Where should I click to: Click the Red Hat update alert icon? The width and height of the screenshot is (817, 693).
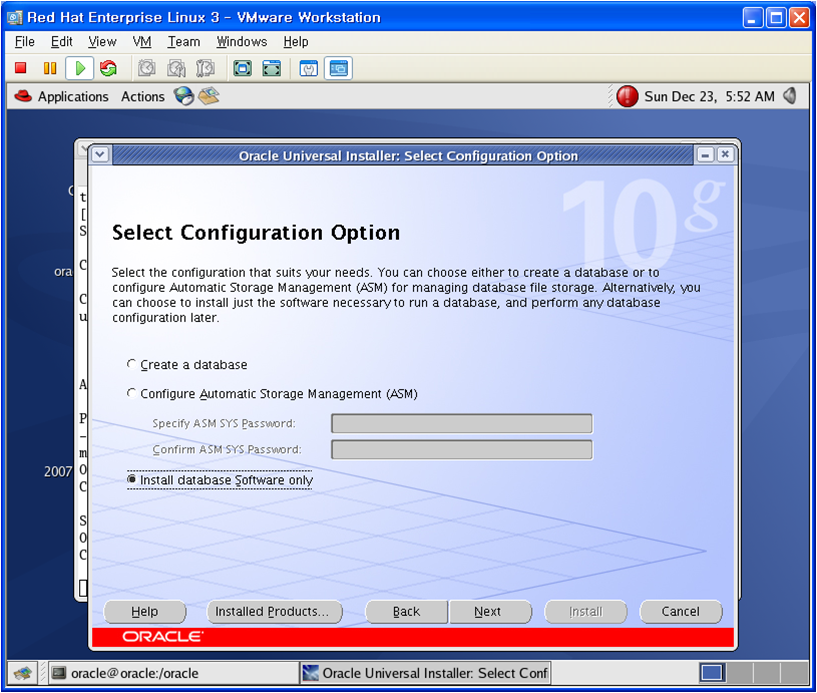(627, 96)
